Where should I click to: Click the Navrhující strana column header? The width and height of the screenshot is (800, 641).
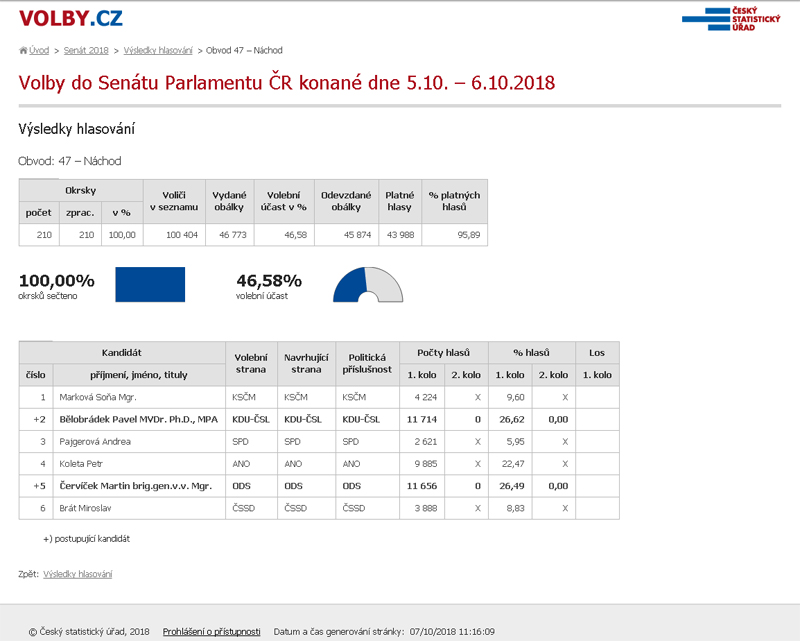(x=306, y=363)
